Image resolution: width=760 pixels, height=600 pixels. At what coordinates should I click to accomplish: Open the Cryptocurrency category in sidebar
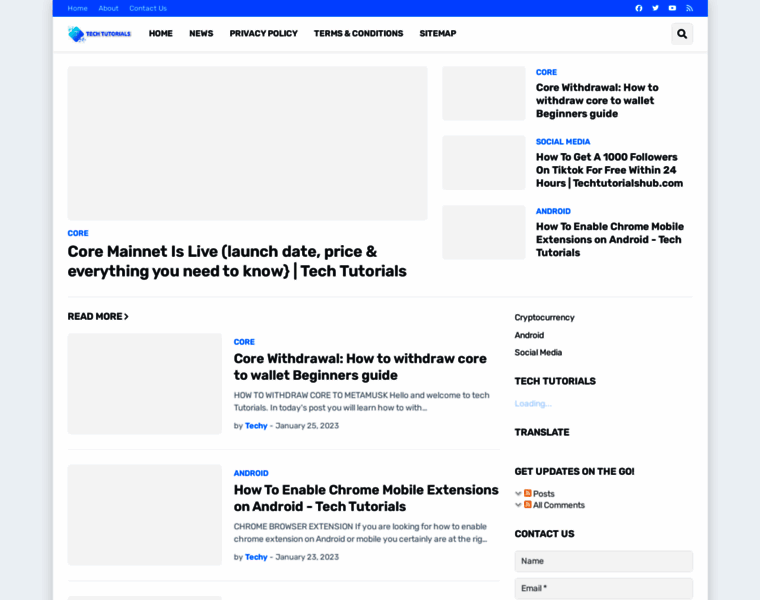[544, 317]
